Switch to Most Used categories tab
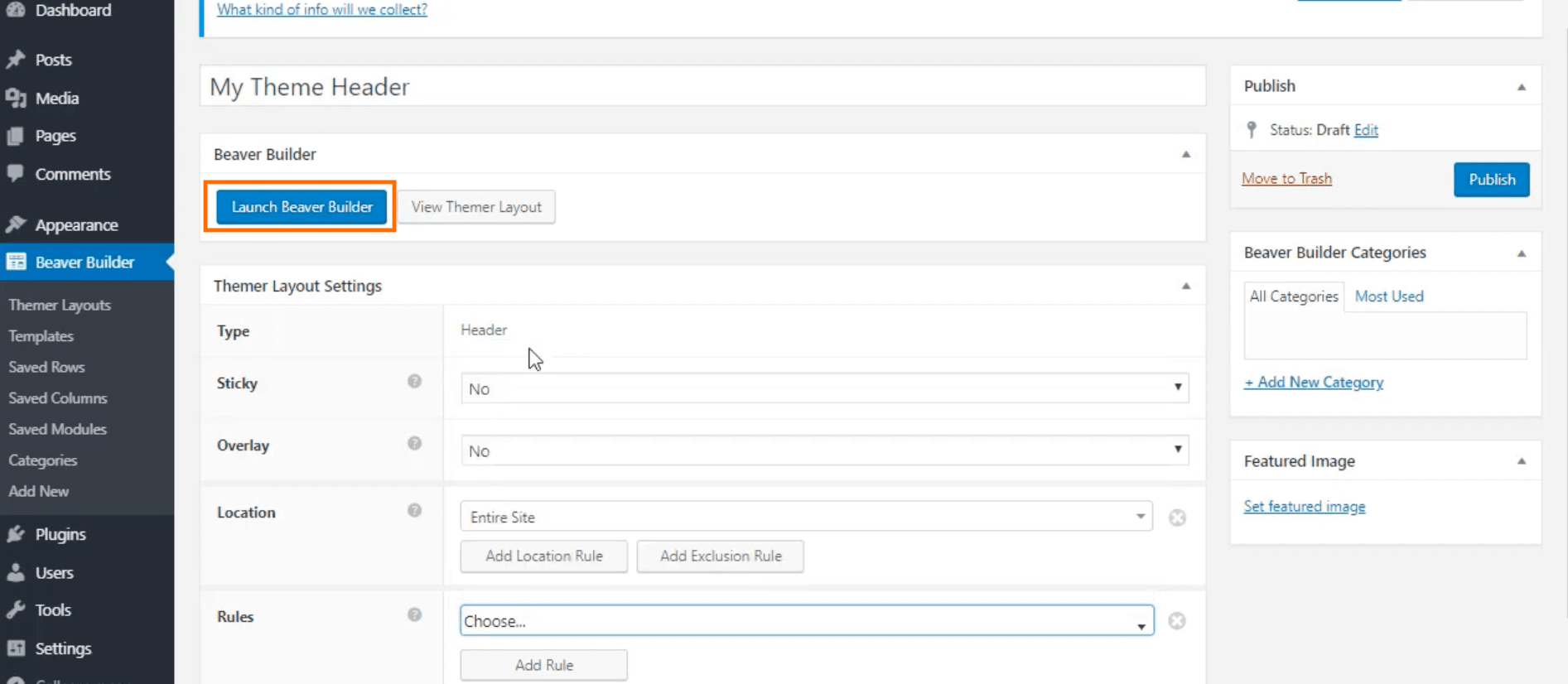This screenshot has width=1568, height=684. point(1389,296)
